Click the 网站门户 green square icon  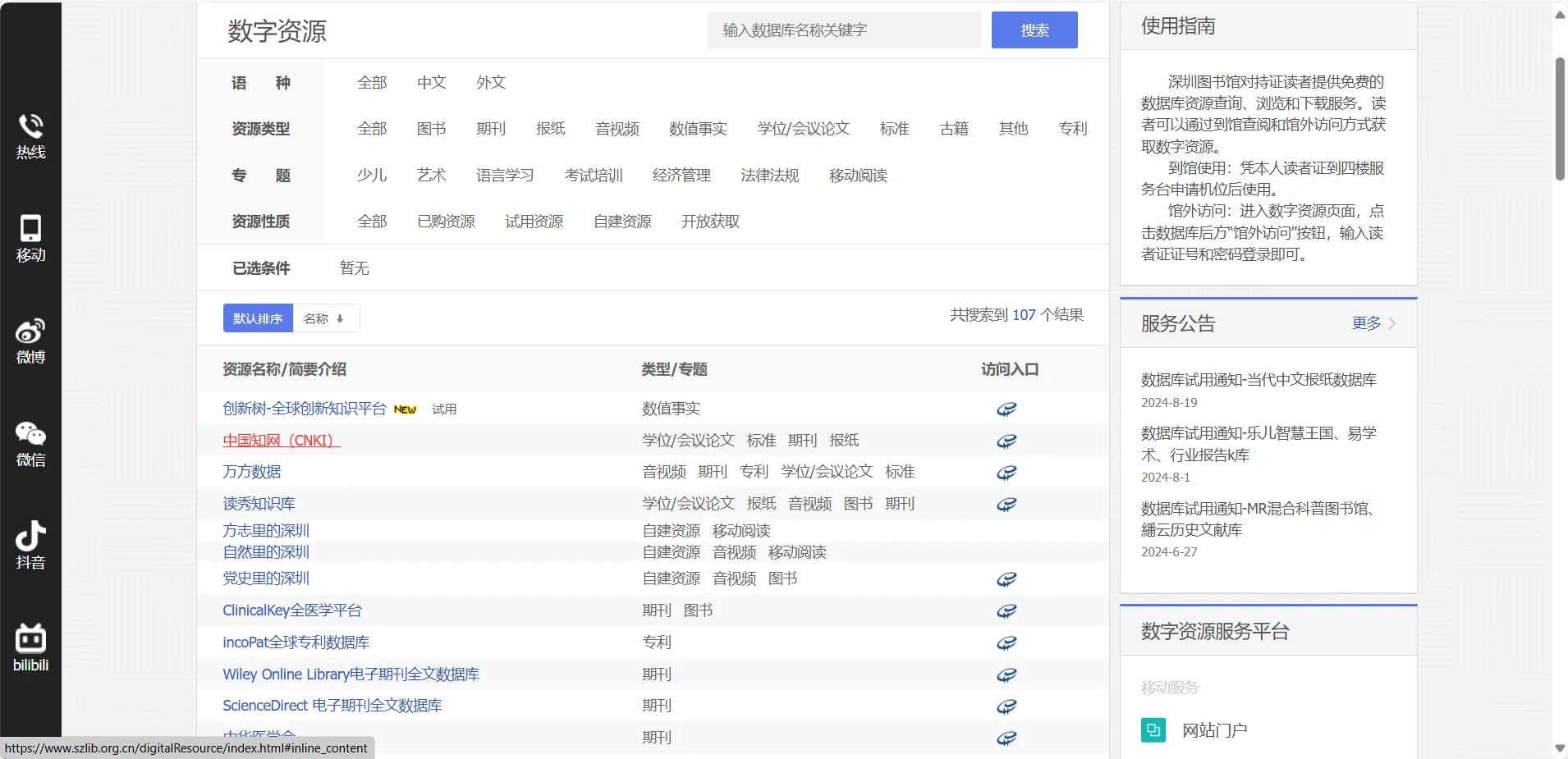(x=1153, y=729)
